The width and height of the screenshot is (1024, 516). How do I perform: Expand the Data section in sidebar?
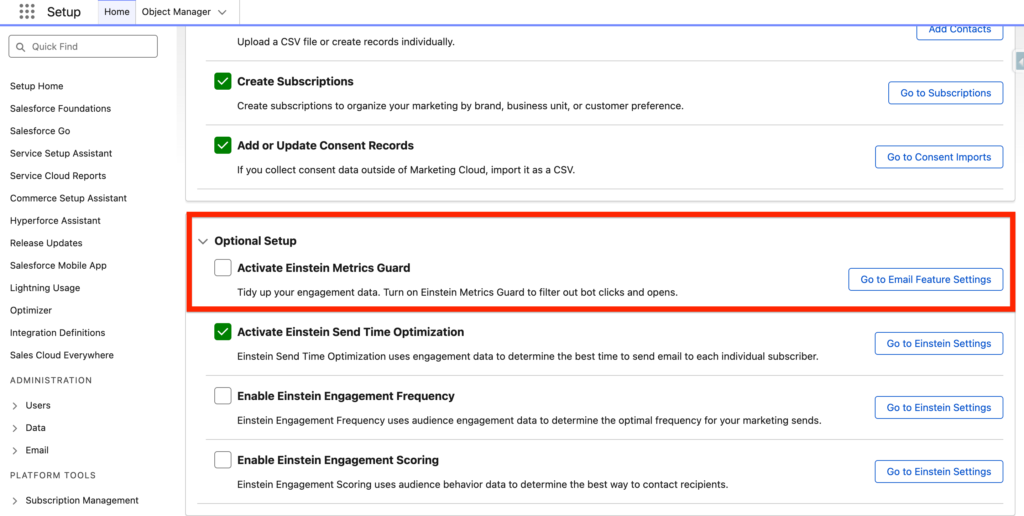[x=15, y=428]
